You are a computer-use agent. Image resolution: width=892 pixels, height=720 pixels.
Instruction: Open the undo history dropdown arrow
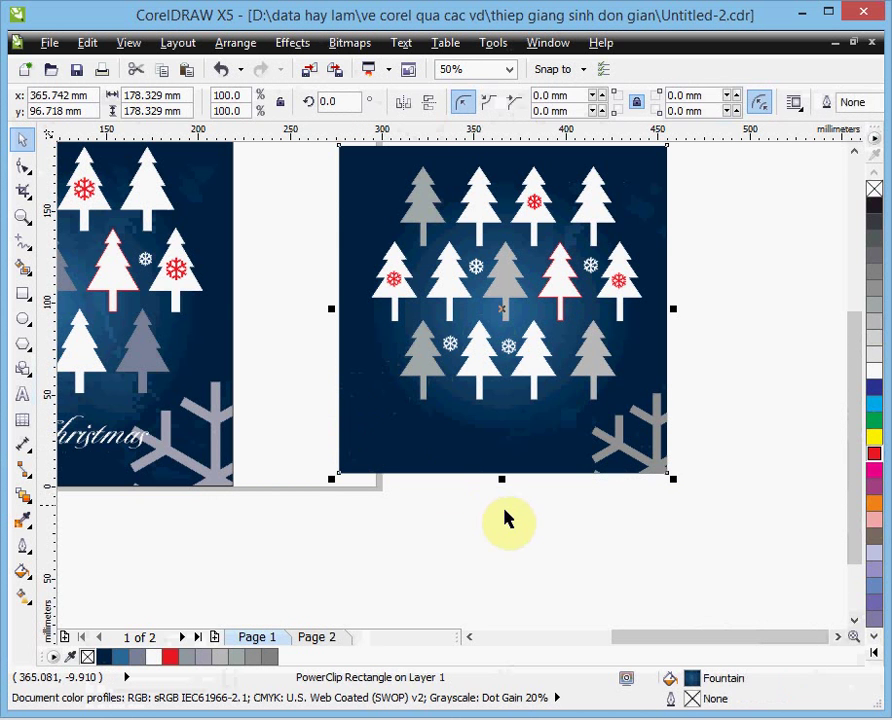pyautogui.click(x=240, y=69)
